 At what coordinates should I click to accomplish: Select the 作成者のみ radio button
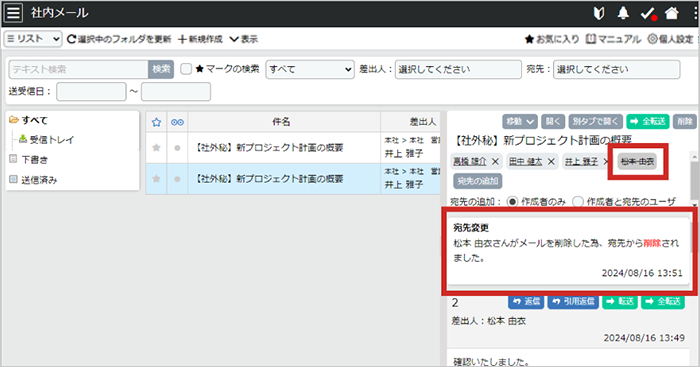512,202
